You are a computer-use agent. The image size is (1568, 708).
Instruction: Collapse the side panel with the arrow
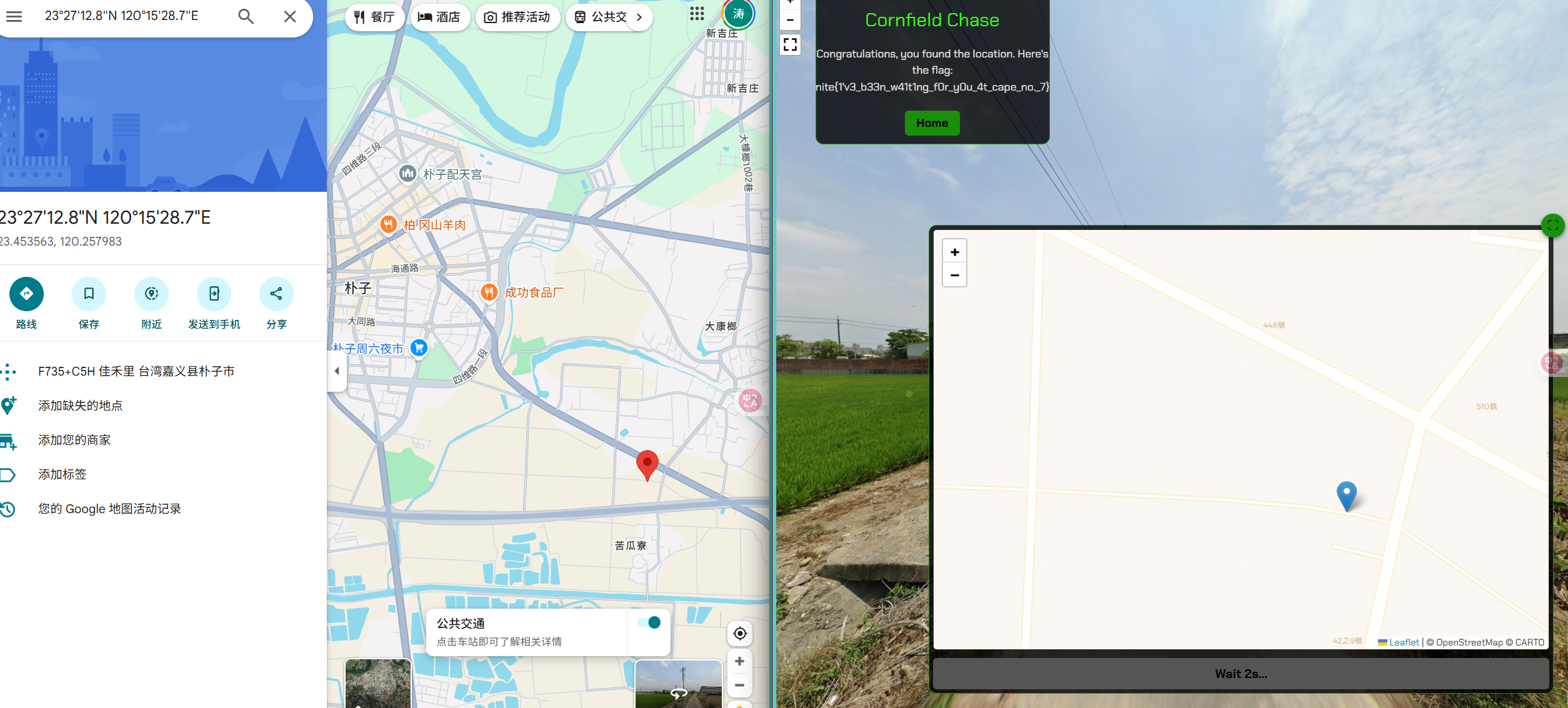click(337, 371)
